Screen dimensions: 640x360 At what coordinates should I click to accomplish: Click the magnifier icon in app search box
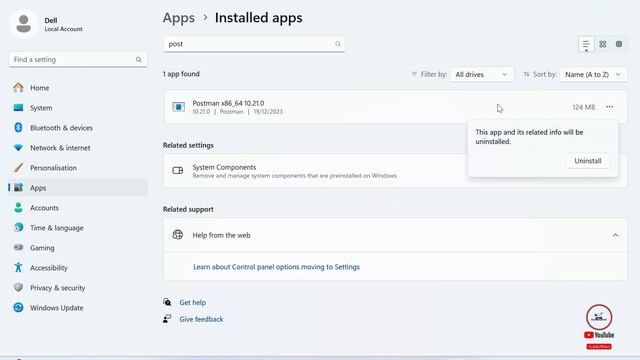pos(338,44)
